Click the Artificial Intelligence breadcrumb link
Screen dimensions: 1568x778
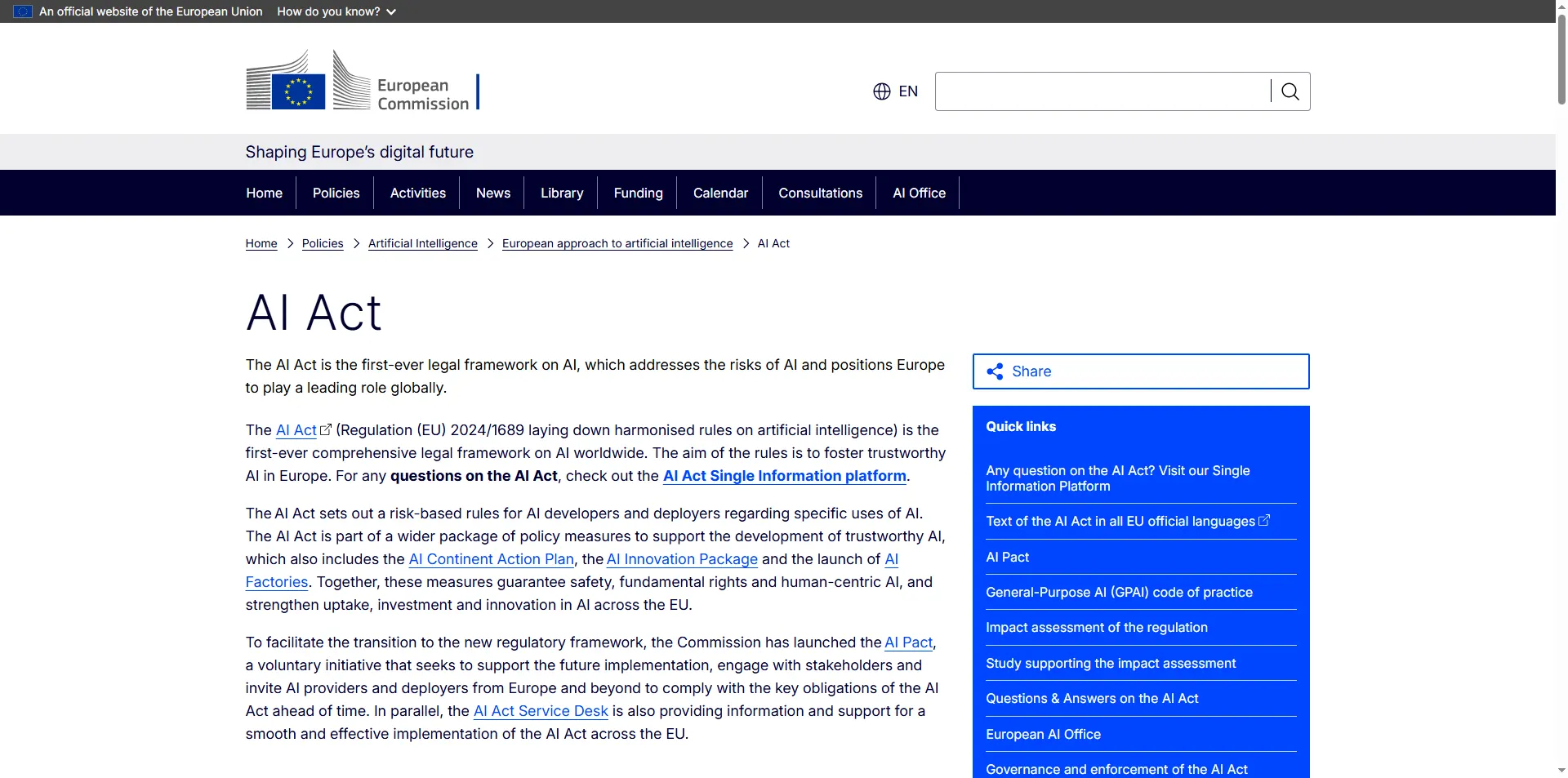click(x=423, y=243)
